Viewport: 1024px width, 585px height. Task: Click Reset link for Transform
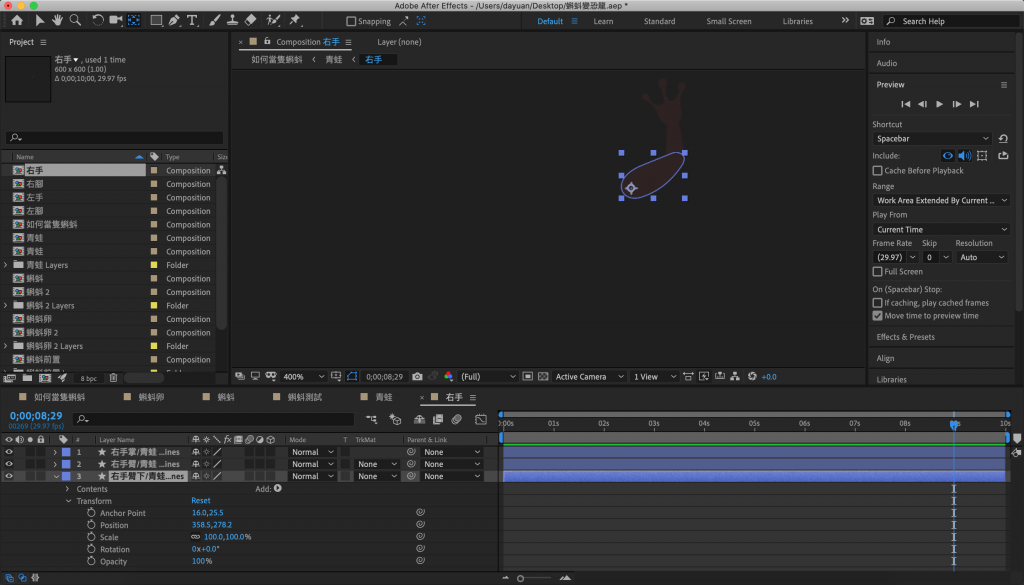click(200, 501)
